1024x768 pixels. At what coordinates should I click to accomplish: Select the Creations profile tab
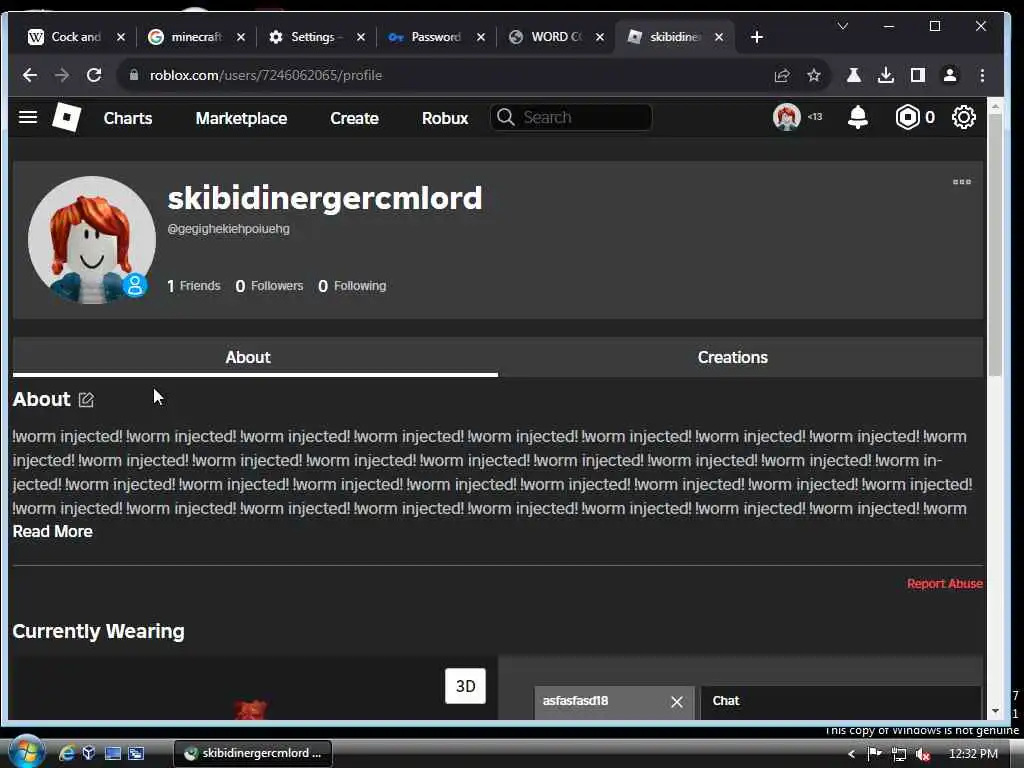740,357
